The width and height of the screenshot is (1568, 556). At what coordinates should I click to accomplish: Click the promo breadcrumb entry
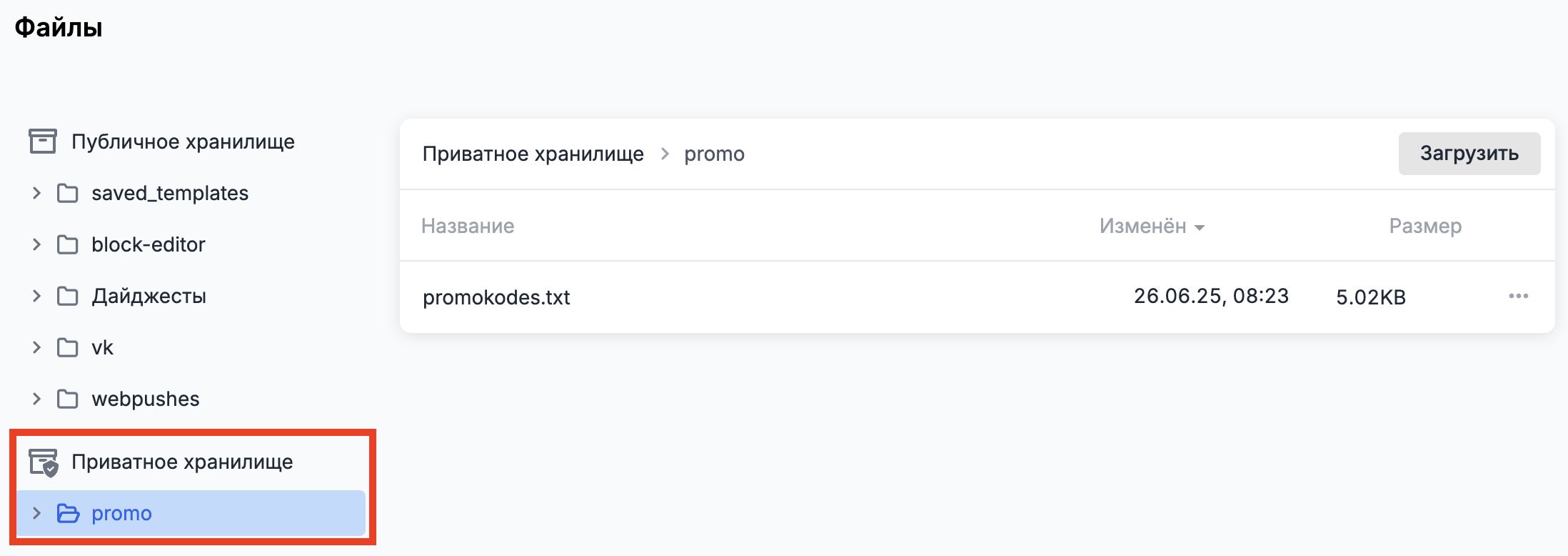(714, 153)
